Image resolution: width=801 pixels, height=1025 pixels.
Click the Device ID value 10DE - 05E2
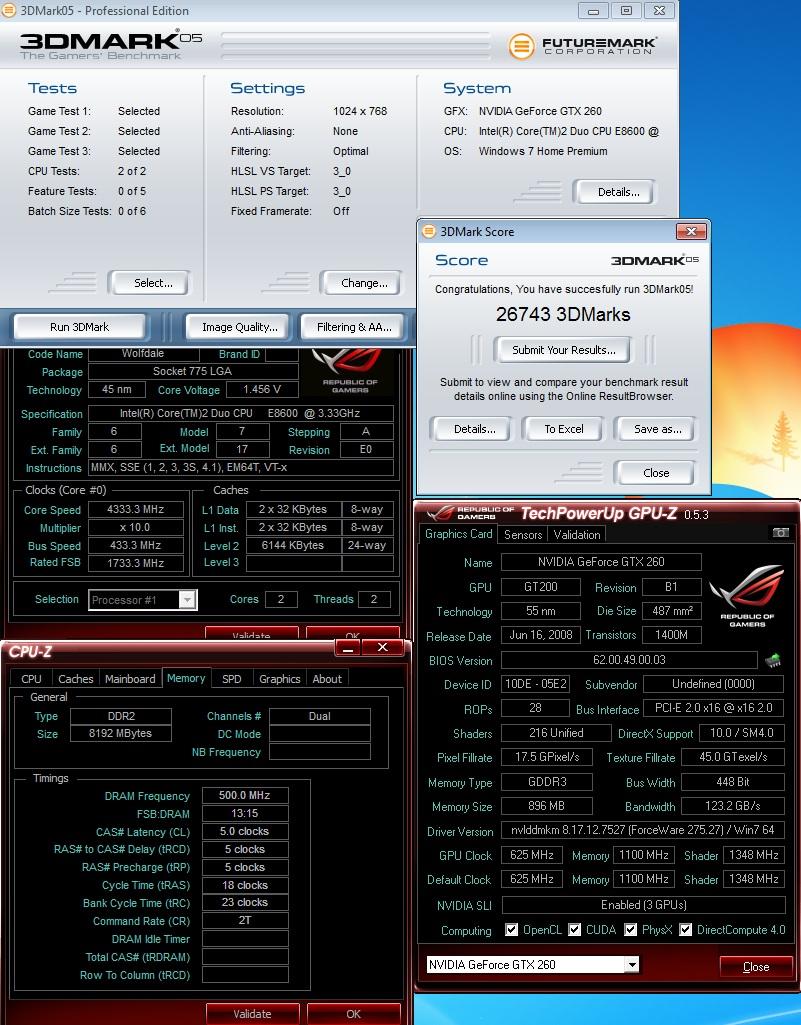(536, 684)
